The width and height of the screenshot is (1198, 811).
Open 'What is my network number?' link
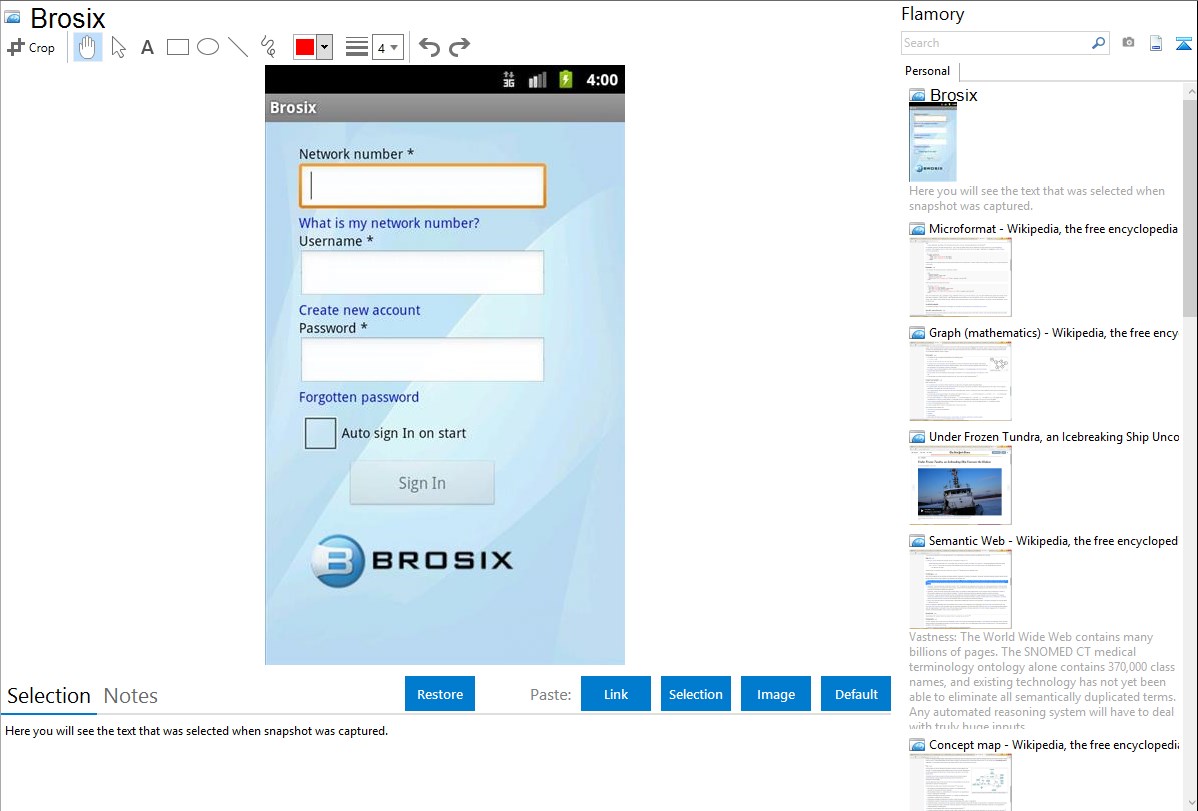coord(389,223)
